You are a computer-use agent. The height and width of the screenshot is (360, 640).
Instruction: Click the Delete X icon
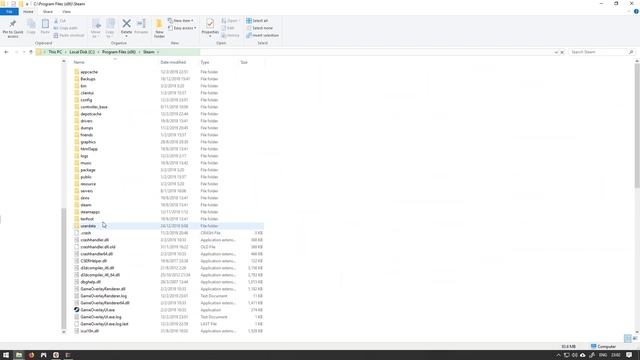click(x=127, y=24)
